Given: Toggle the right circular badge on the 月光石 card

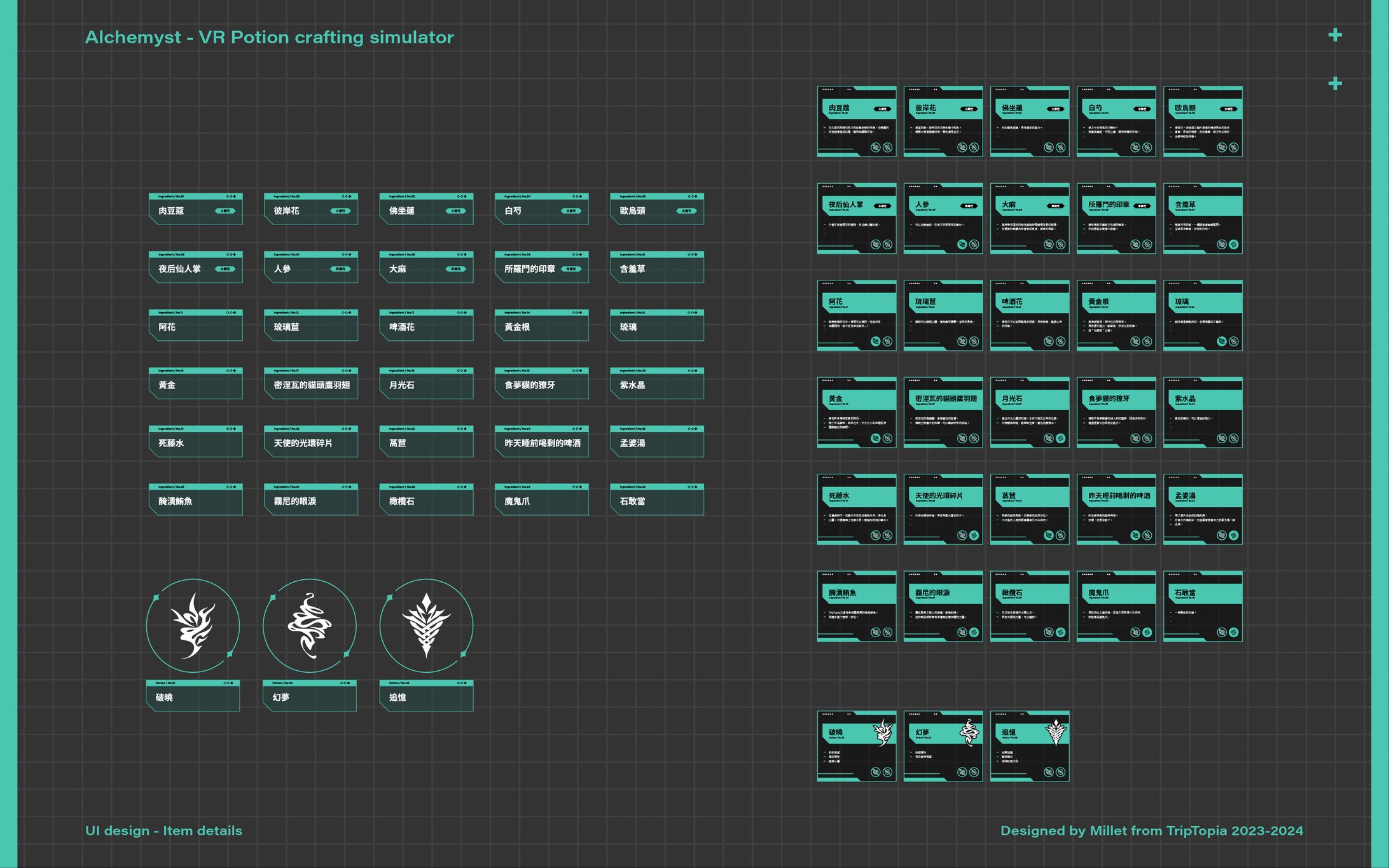Looking at the screenshot, I should [1060, 438].
